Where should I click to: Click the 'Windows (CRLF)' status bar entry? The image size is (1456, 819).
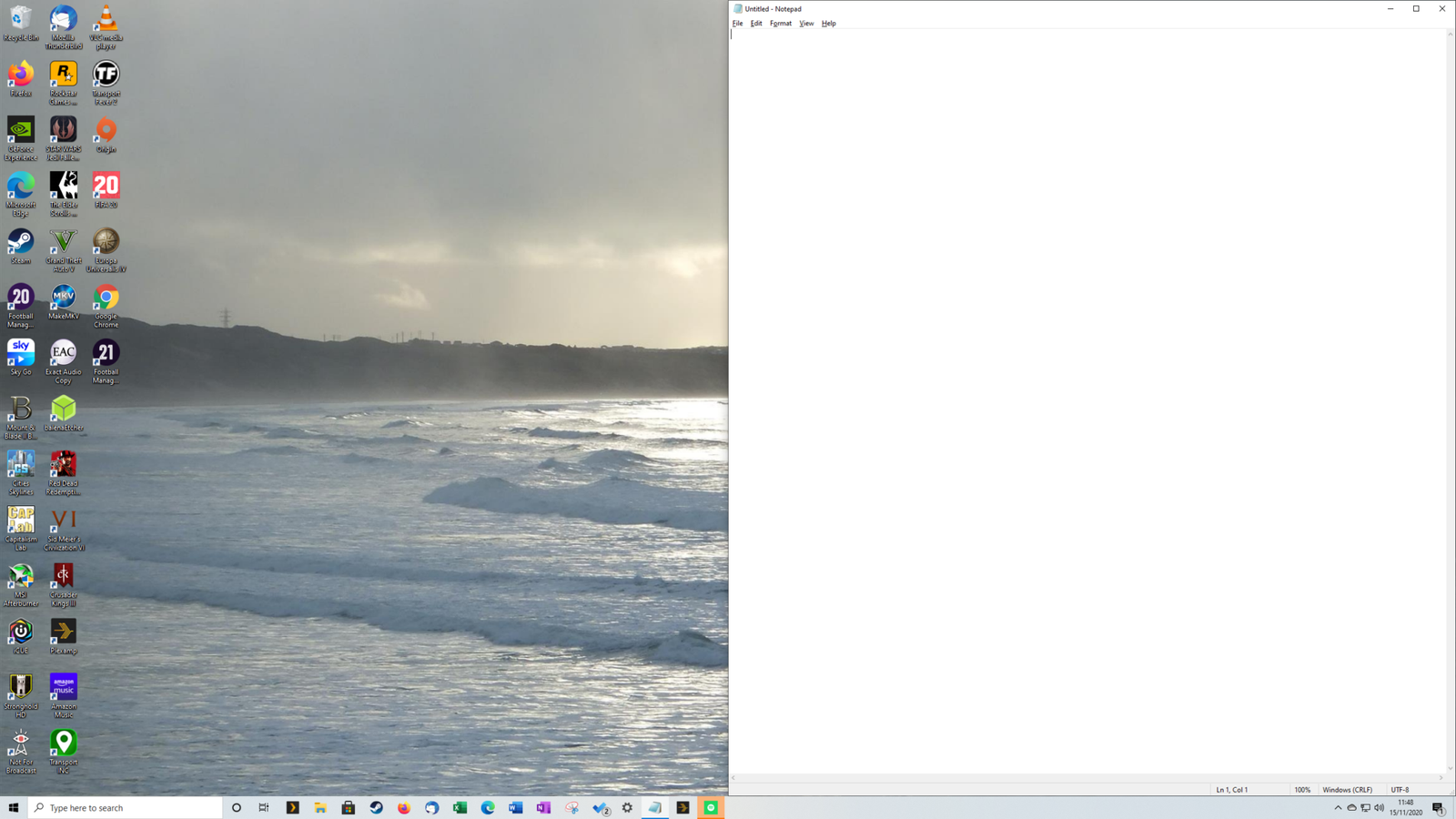click(1347, 790)
